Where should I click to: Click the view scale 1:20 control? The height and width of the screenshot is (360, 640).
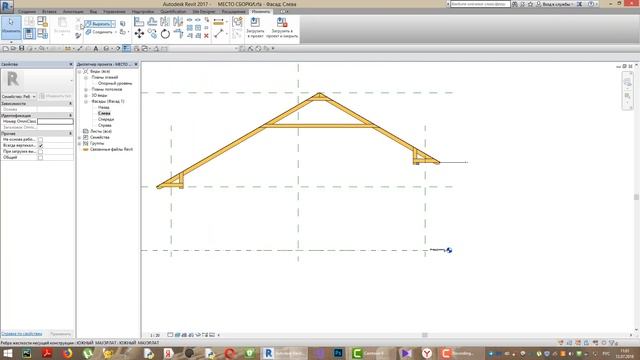click(155, 335)
